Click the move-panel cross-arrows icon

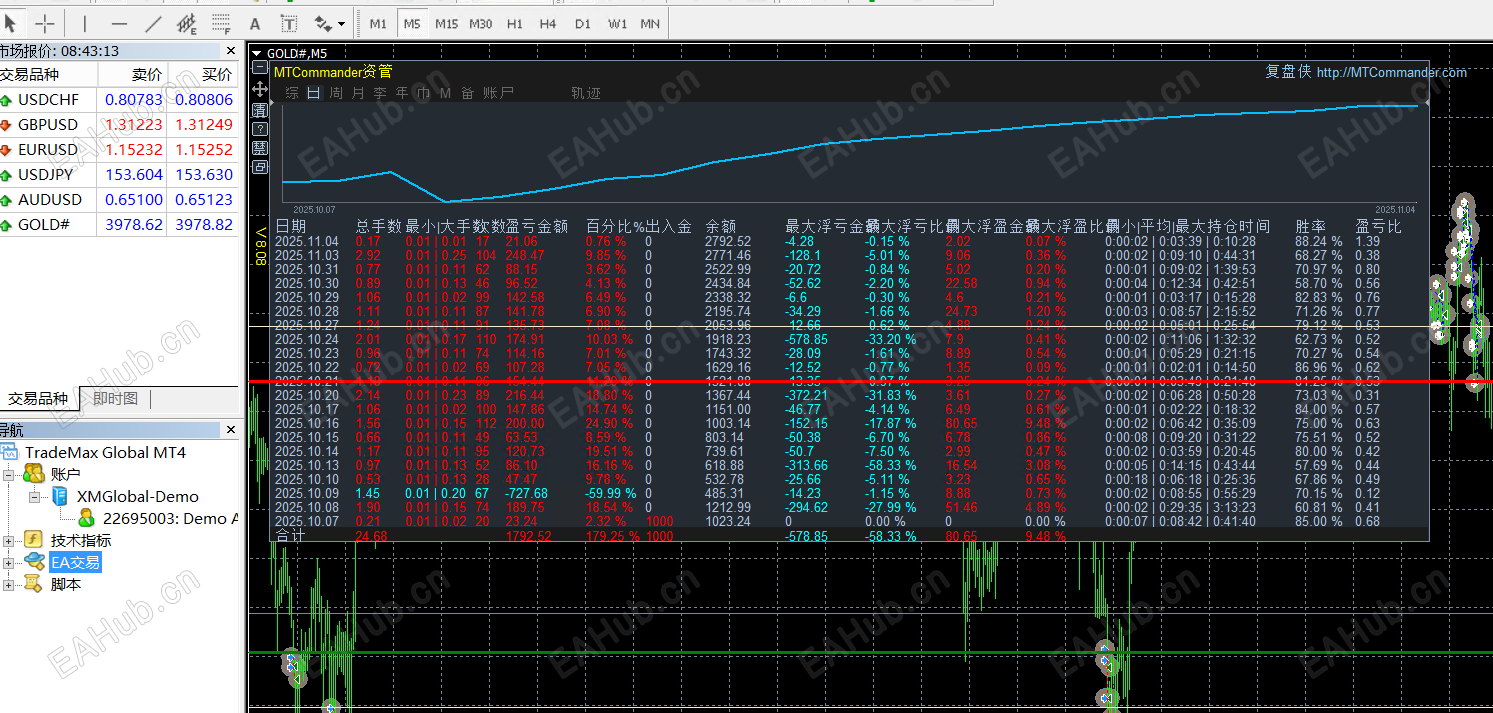pyautogui.click(x=260, y=89)
